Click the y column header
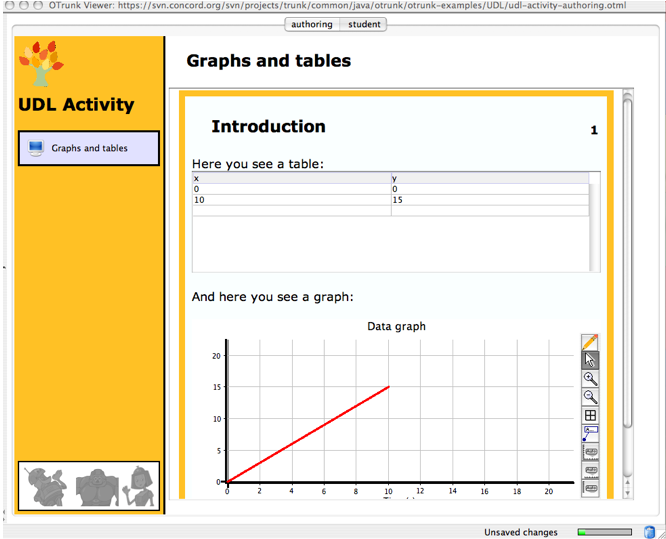 pyautogui.click(x=490, y=178)
